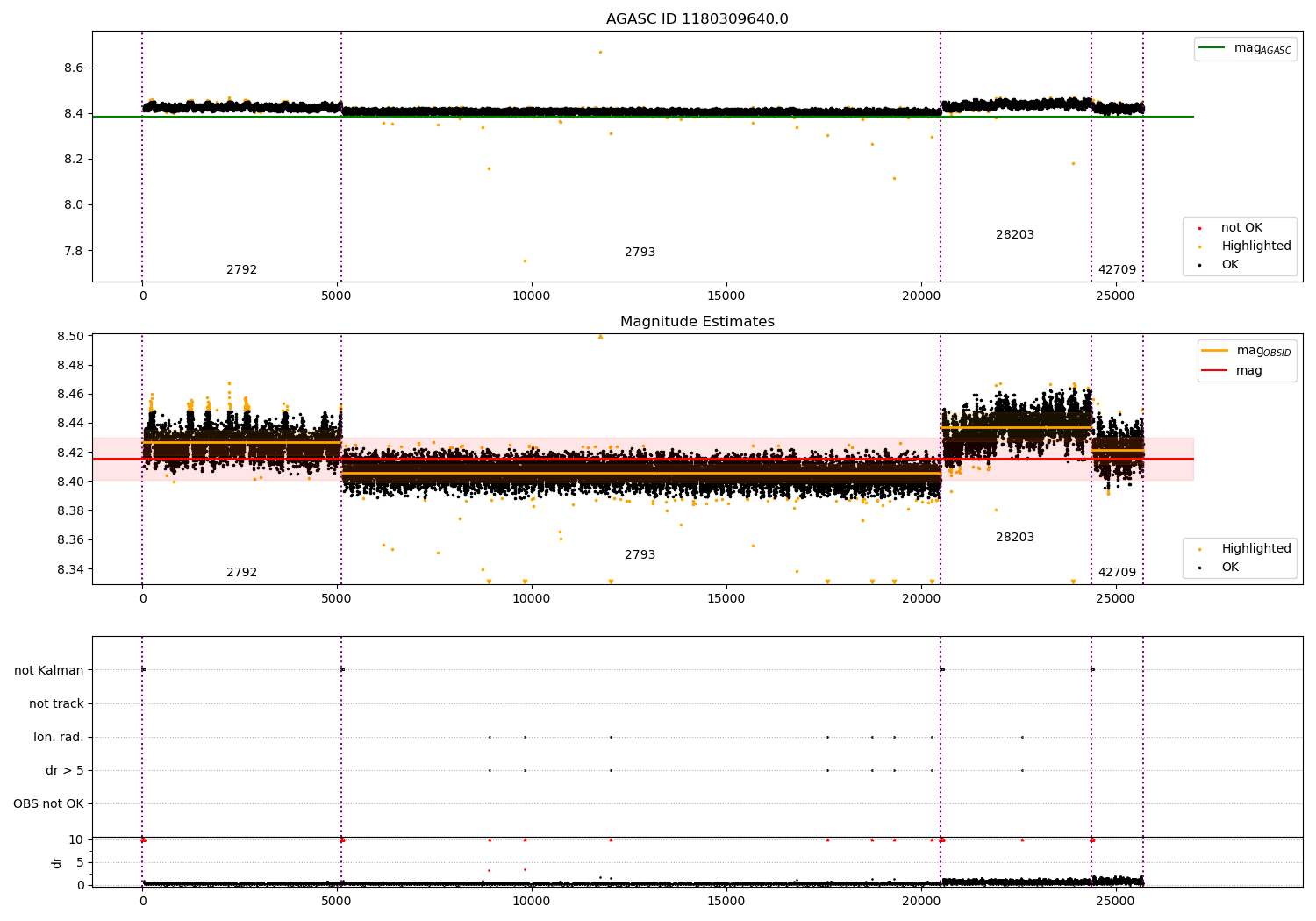Click the 8.38 y-tick in middle plot
This screenshot has height=921, width=1316.
click(70, 511)
